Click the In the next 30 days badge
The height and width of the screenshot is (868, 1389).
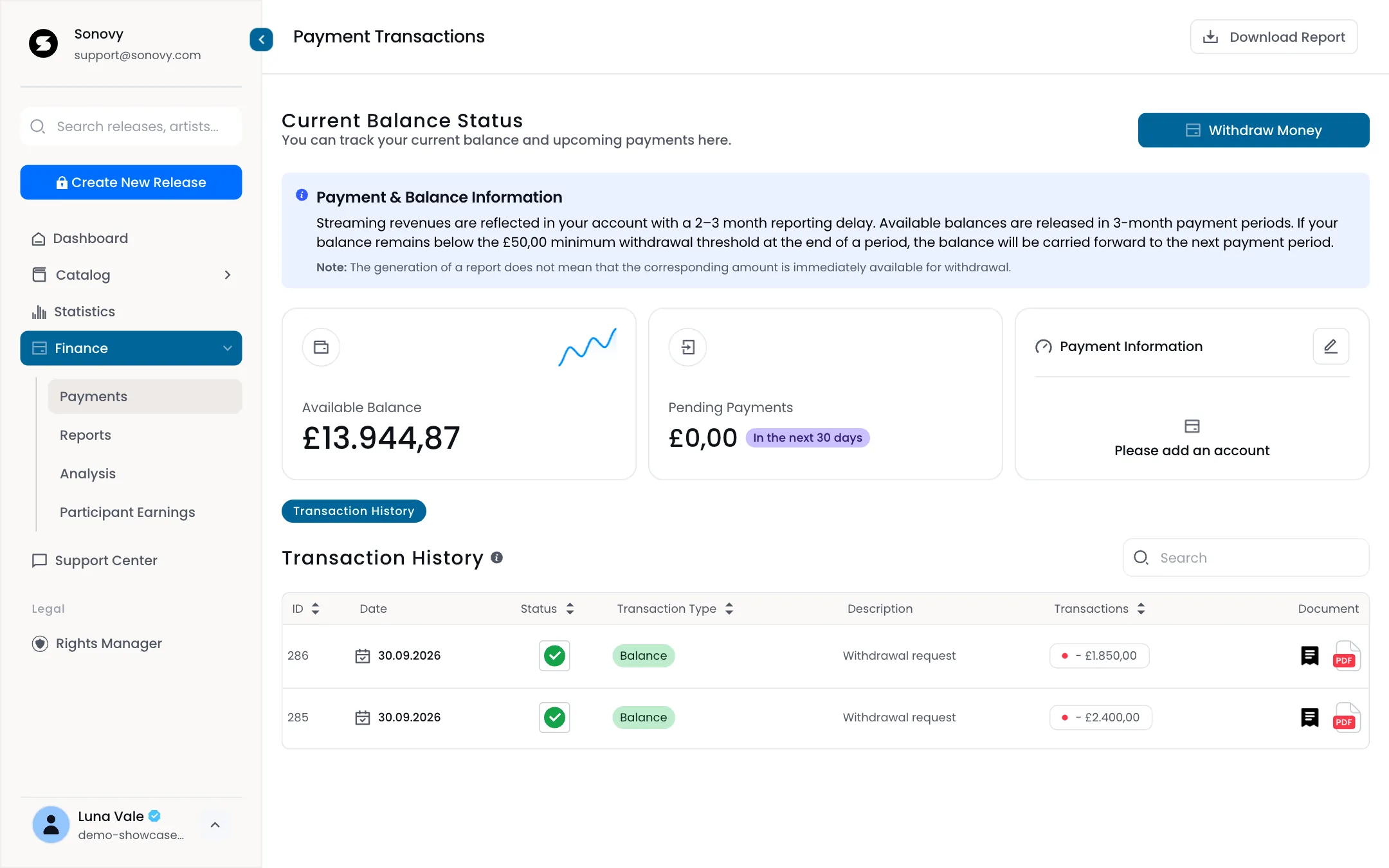[x=808, y=438]
